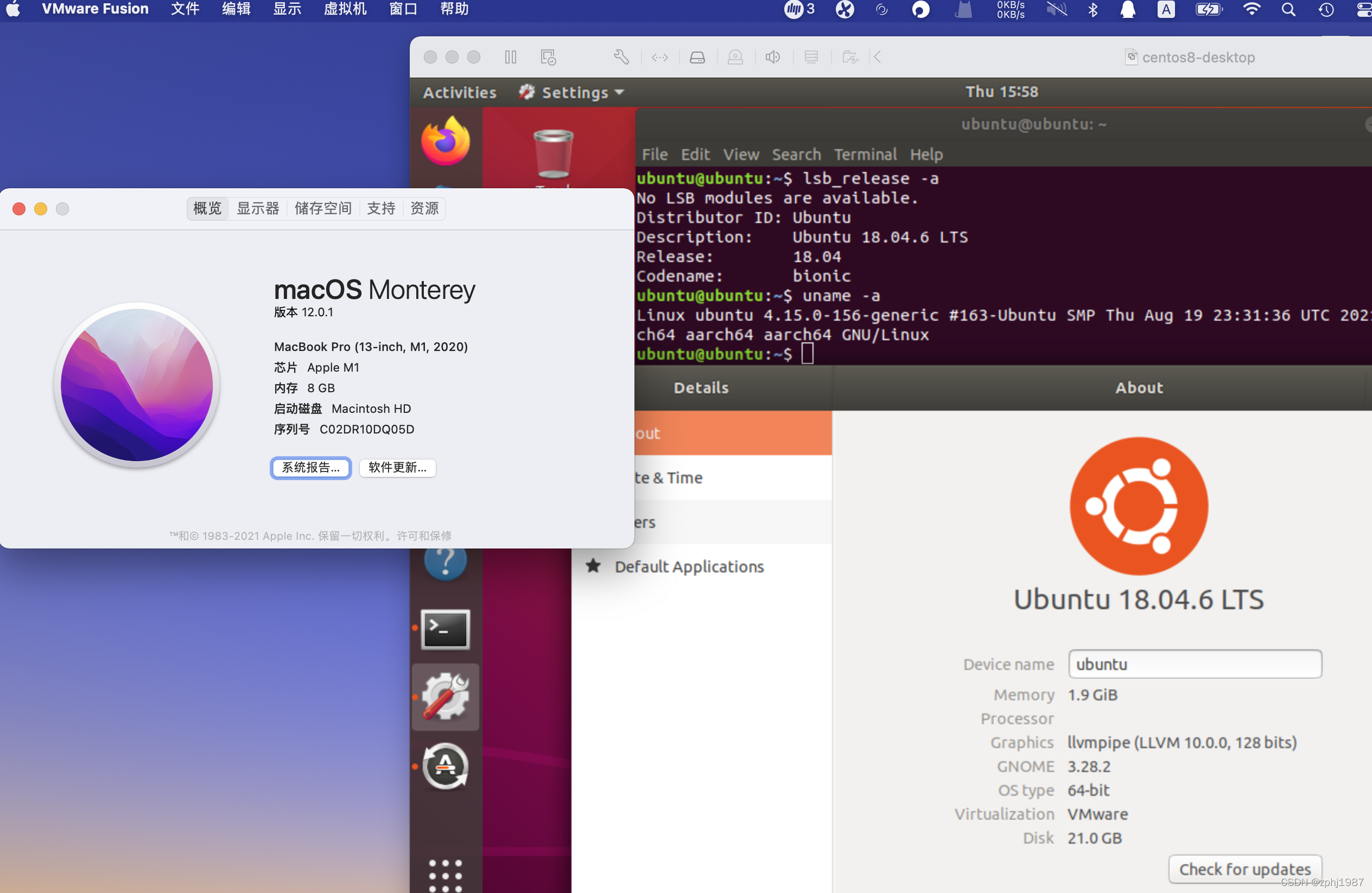Open the Trash desktop icon
This screenshot has height=893, width=1372.
[552, 153]
